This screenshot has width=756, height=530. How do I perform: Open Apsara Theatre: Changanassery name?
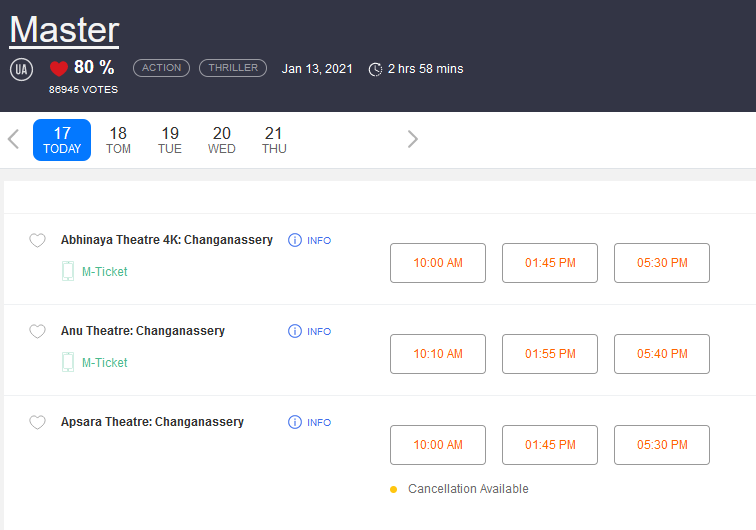pyautogui.click(x=152, y=422)
